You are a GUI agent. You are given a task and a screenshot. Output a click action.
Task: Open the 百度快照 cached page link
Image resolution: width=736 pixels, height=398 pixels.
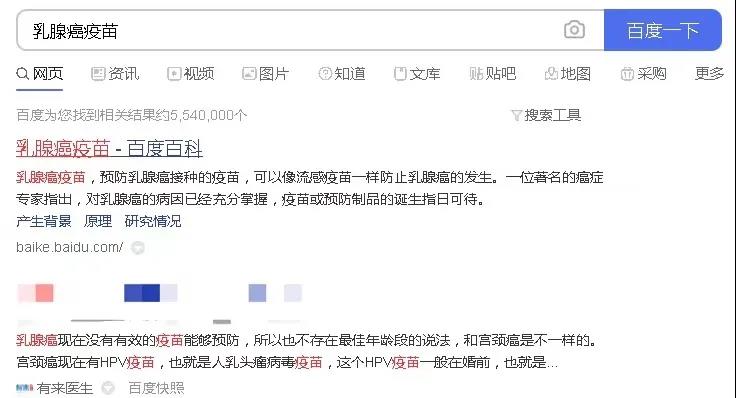point(156,388)
